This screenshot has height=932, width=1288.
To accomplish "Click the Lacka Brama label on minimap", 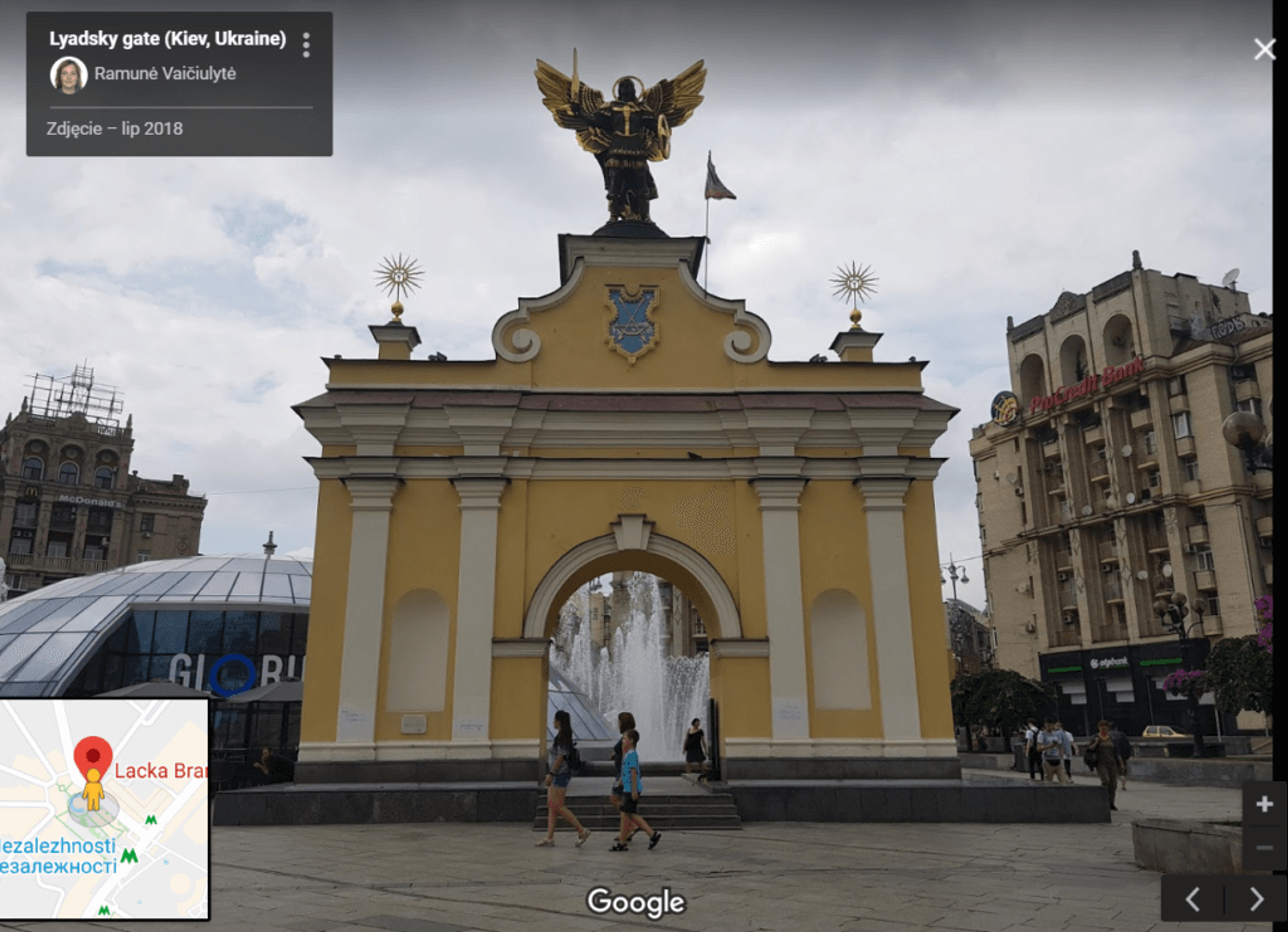I will tap(161, 771).
